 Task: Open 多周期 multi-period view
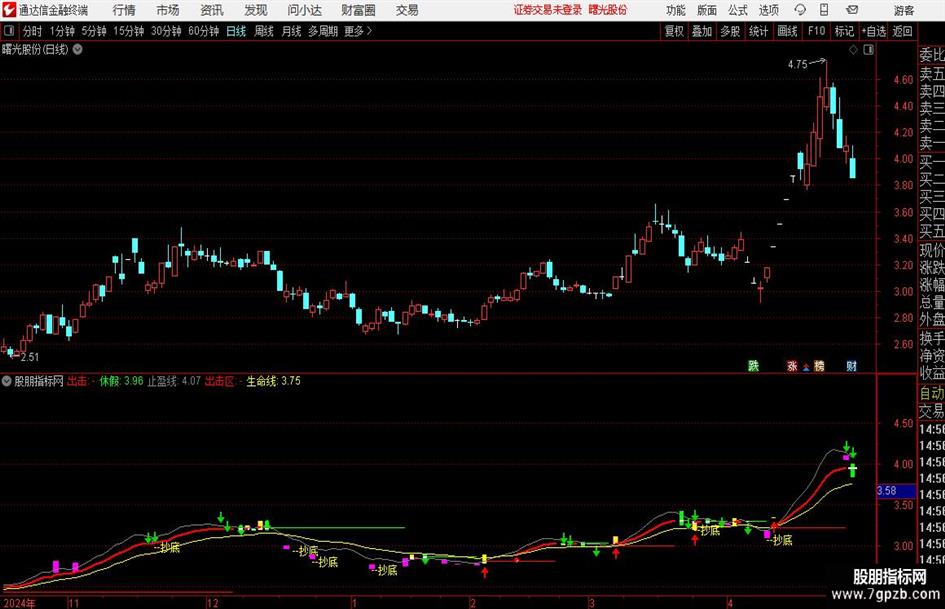tap(323, 31)
